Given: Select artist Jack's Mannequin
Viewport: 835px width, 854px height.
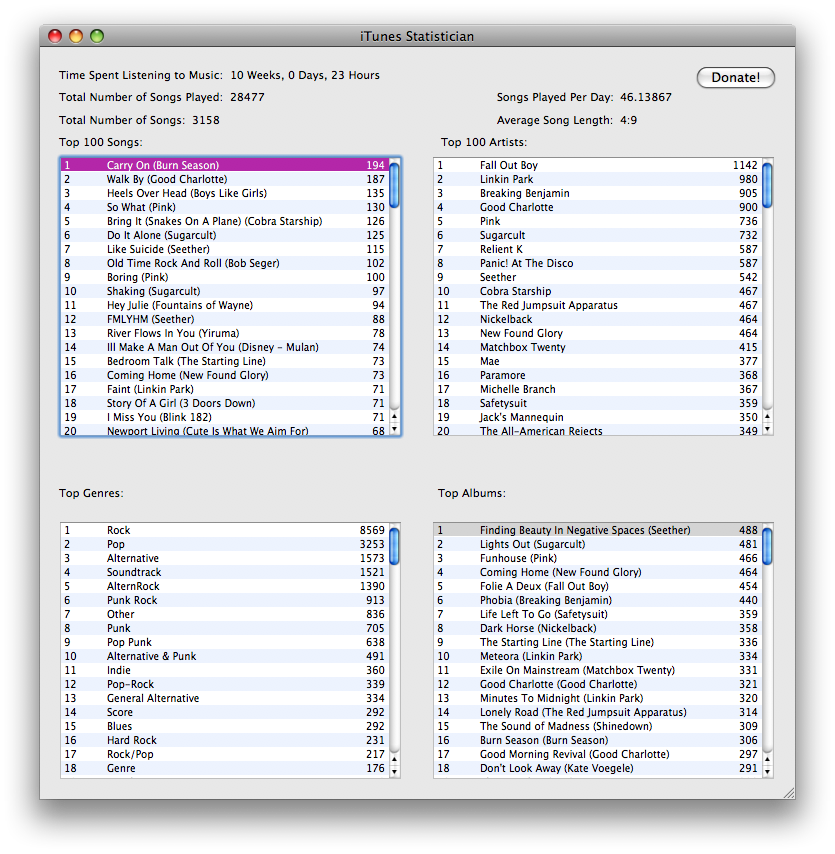Looking at the screenshot, I should pos(598,417).
